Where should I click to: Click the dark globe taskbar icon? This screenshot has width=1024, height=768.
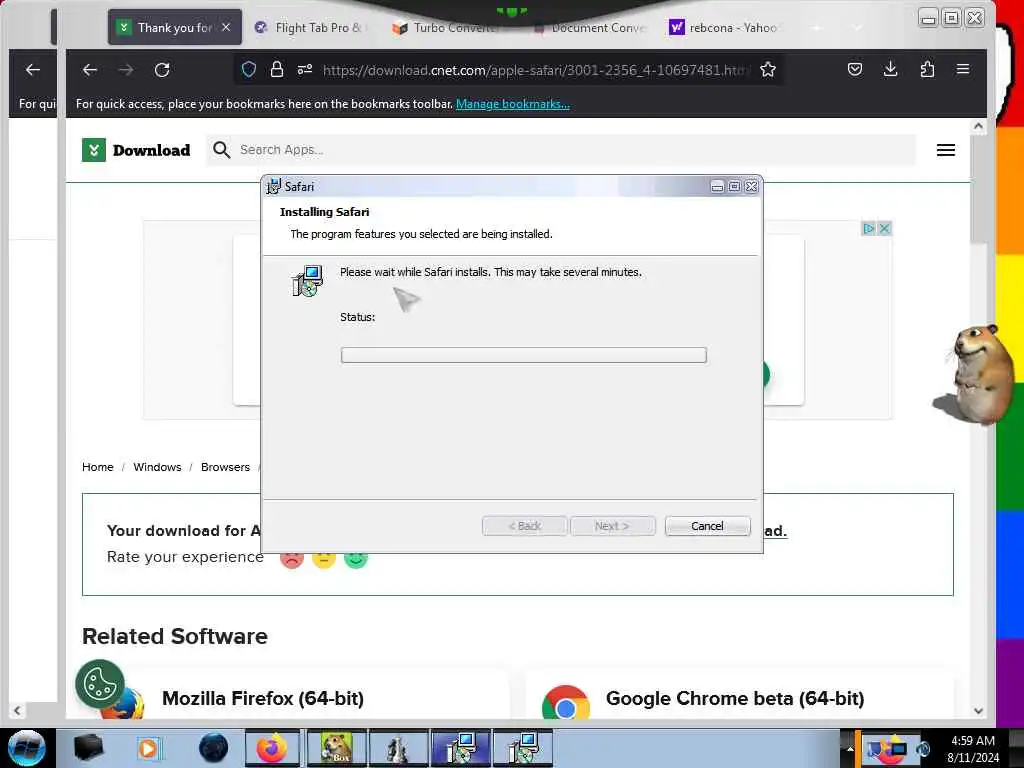tap(214, 748)
